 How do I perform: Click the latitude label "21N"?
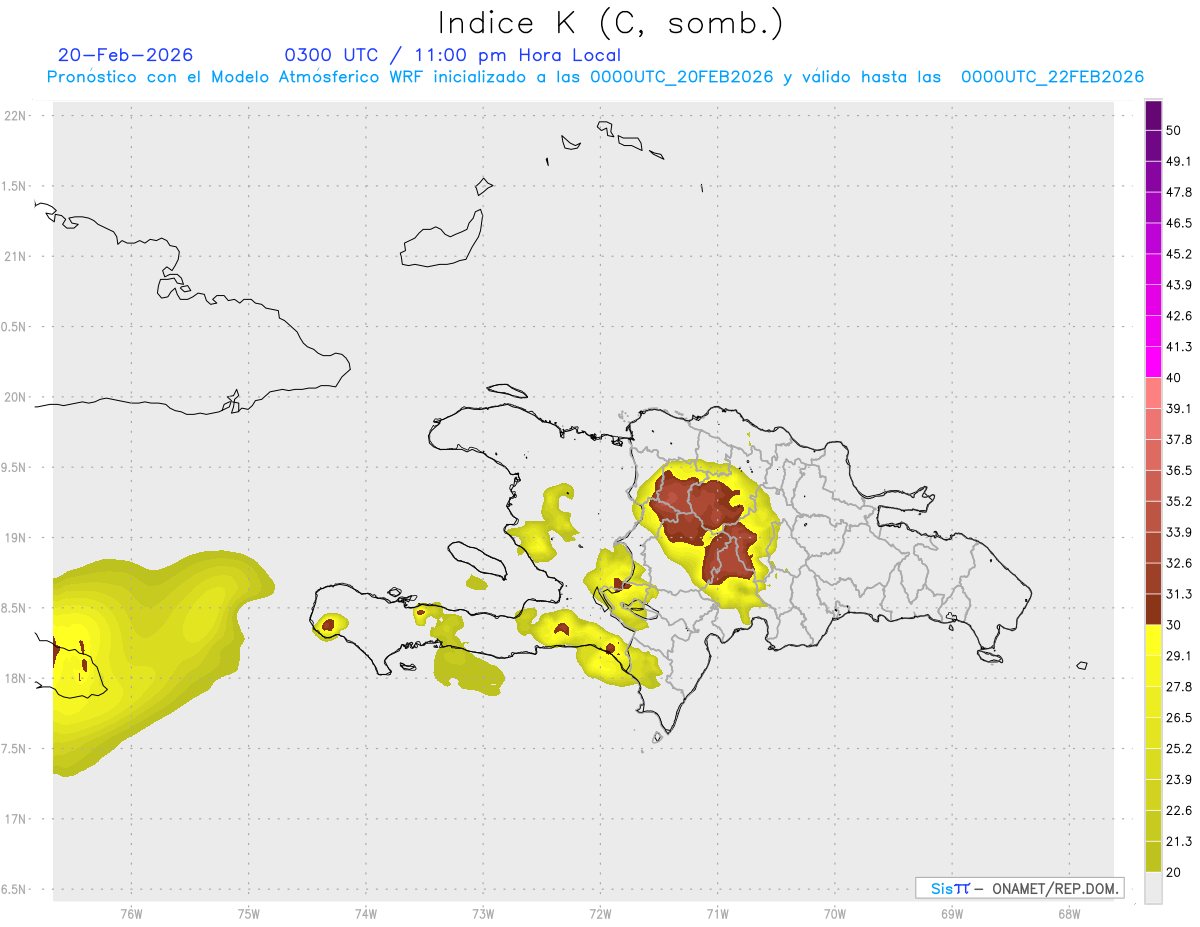[15, 256]
